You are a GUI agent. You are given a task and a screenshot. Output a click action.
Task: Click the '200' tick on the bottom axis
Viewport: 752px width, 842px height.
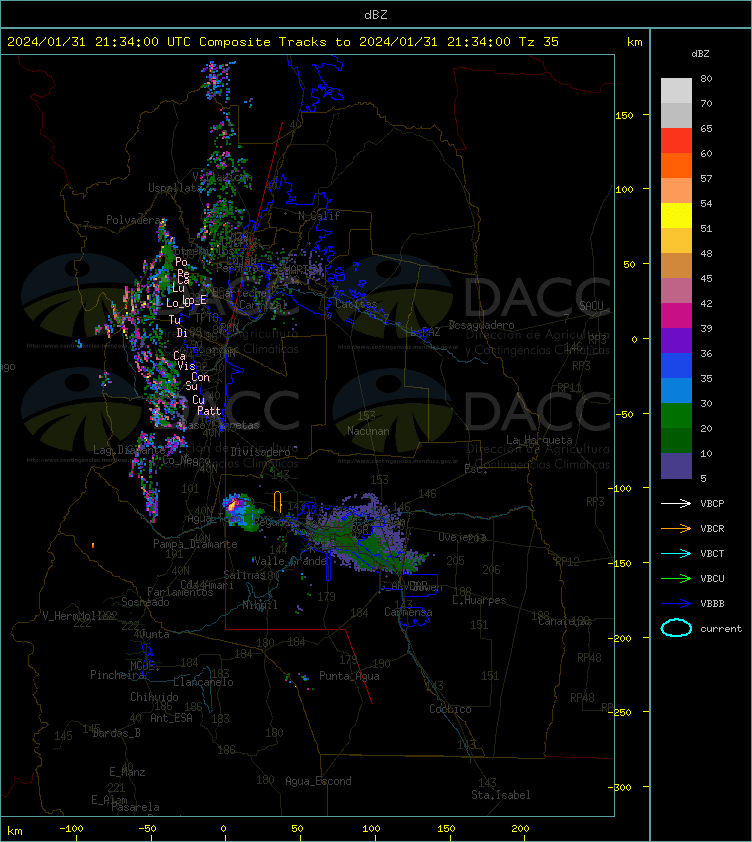point(520,828)
